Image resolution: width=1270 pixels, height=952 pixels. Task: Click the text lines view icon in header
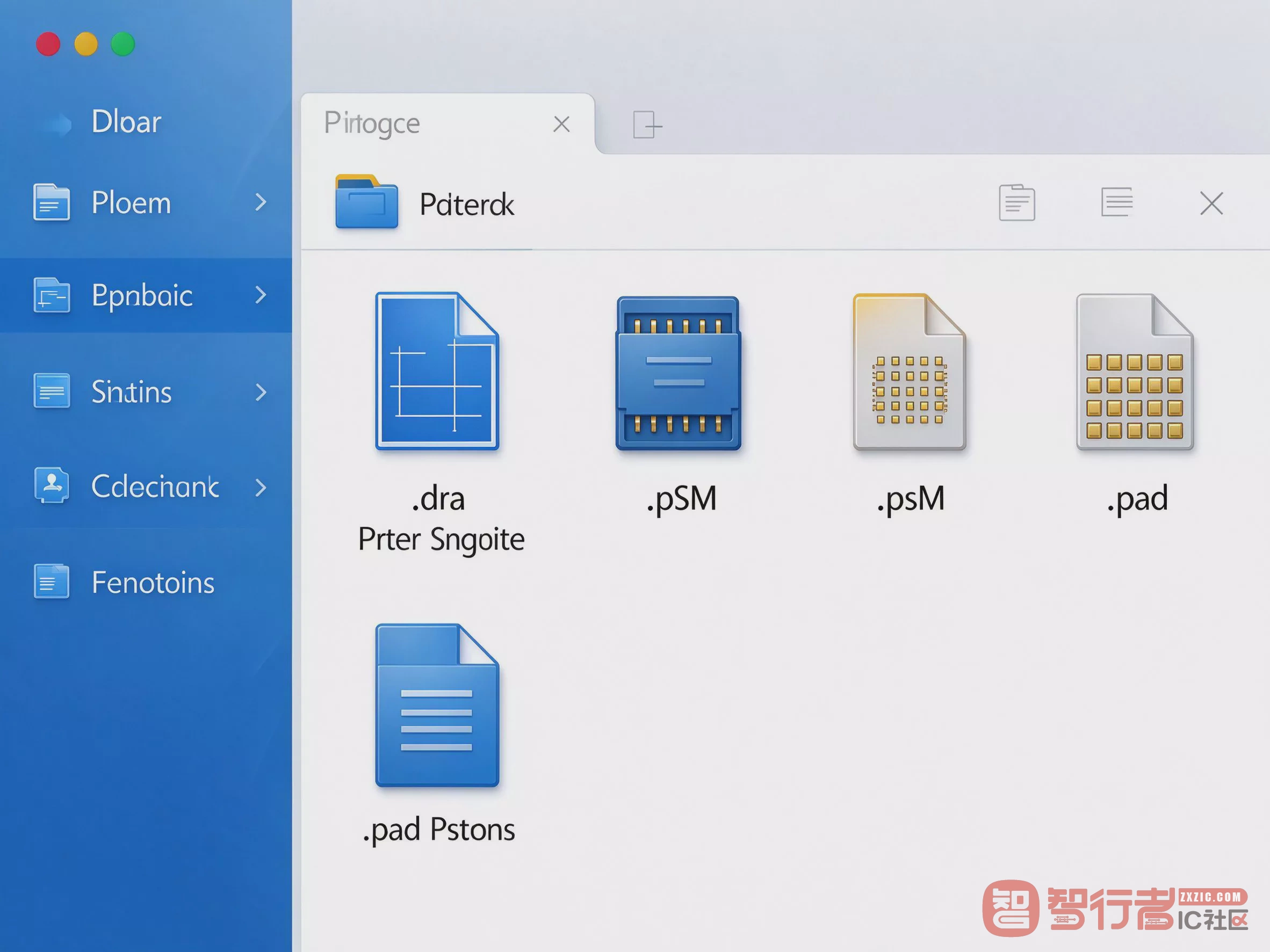click(x=1117, y=202)
